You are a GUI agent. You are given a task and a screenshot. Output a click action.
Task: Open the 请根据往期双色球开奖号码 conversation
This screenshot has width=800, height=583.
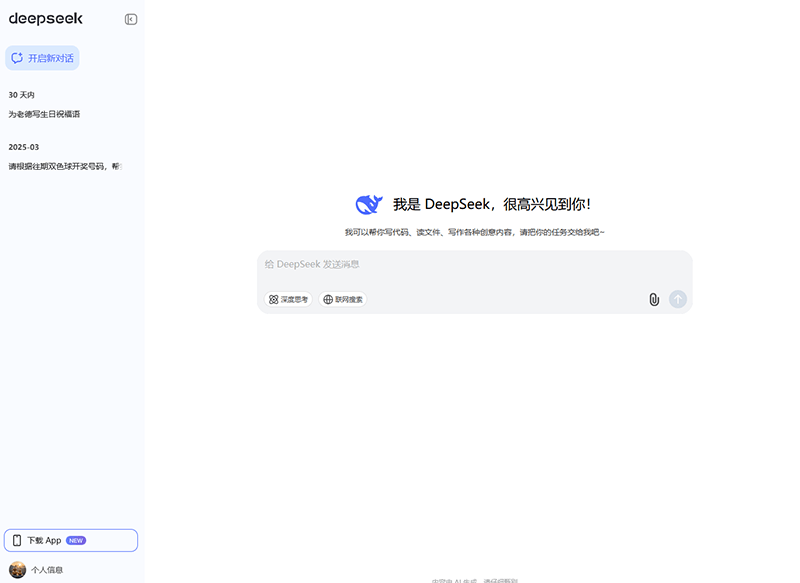pos(65,166)
